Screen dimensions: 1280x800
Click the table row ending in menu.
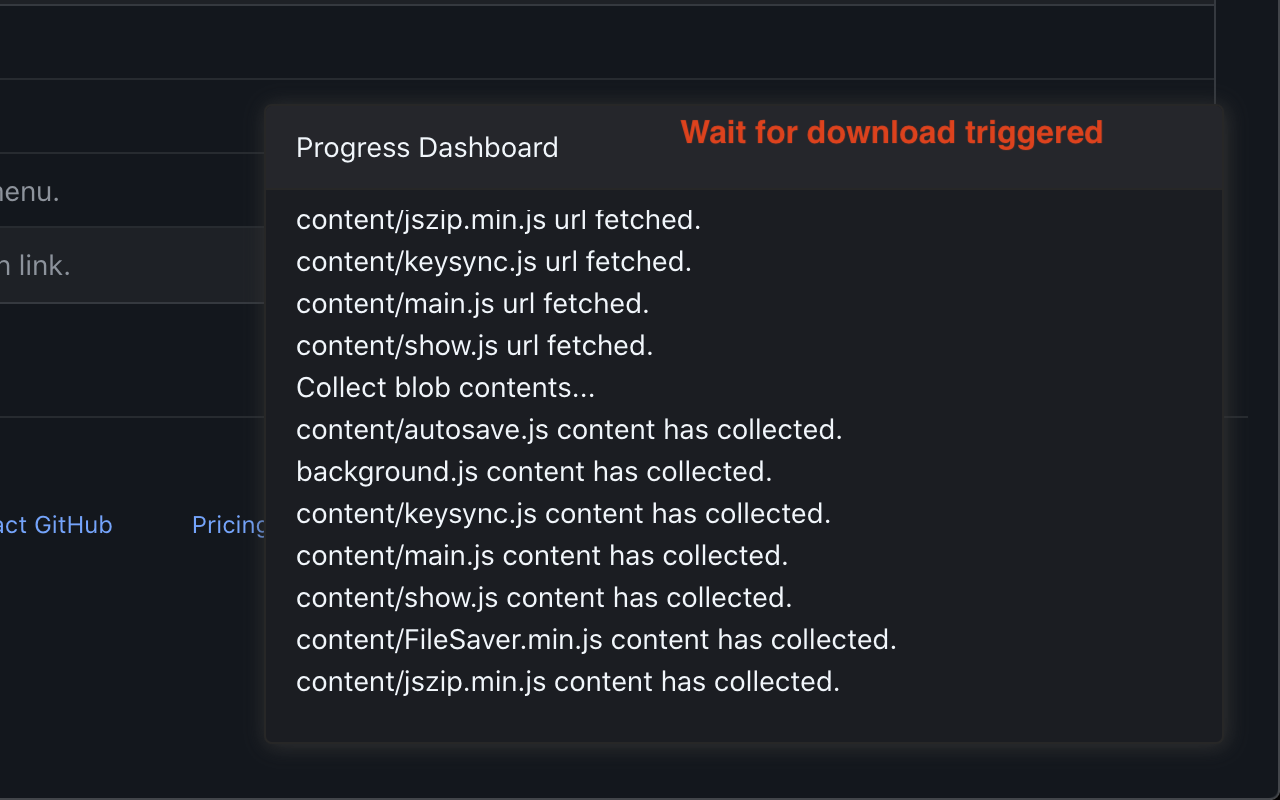pos(132,190)
